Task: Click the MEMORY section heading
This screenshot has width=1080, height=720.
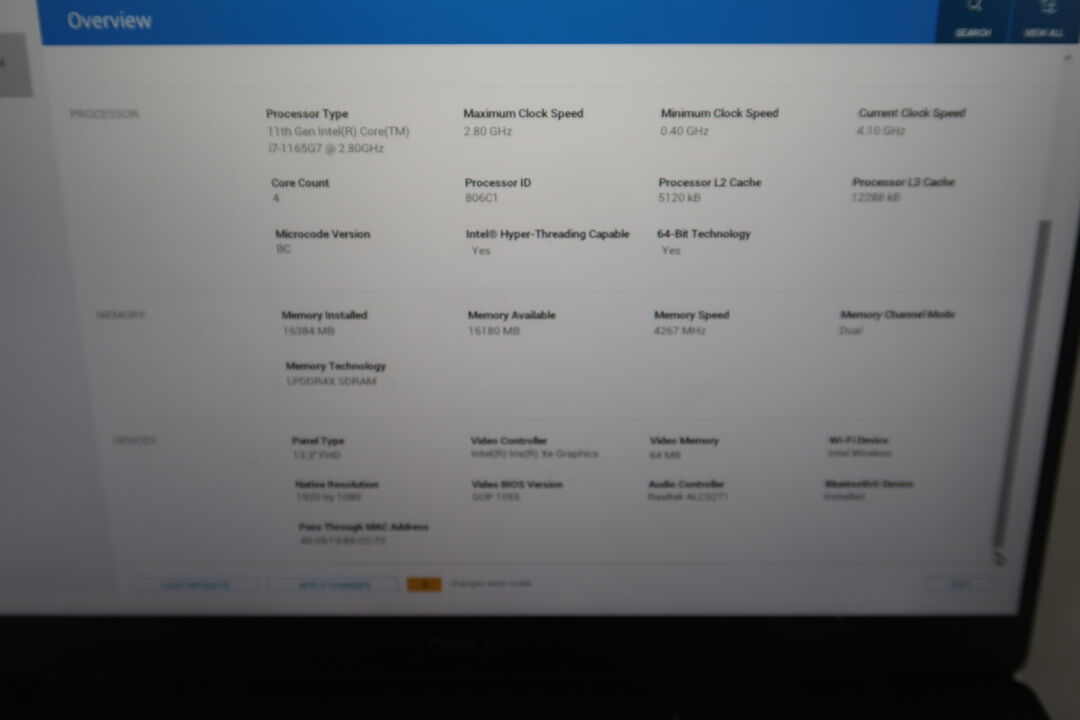Action: click(x=121, y=315)
